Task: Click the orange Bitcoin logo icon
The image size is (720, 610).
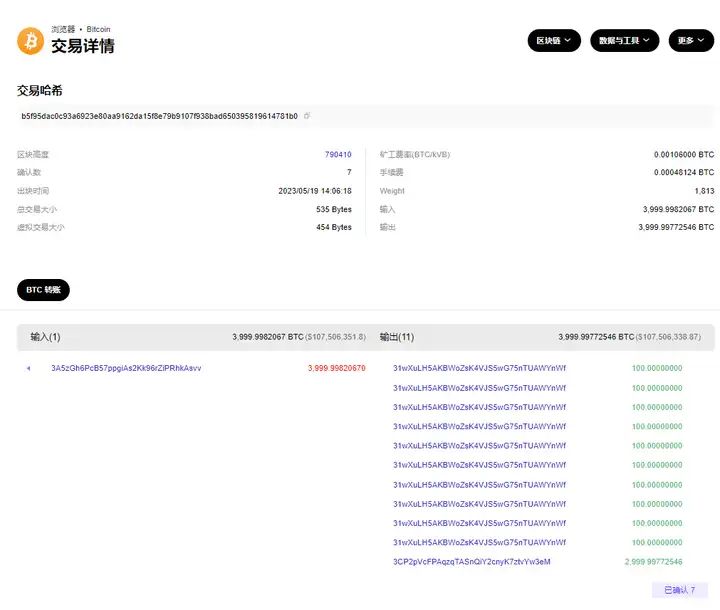Action: 30,41
